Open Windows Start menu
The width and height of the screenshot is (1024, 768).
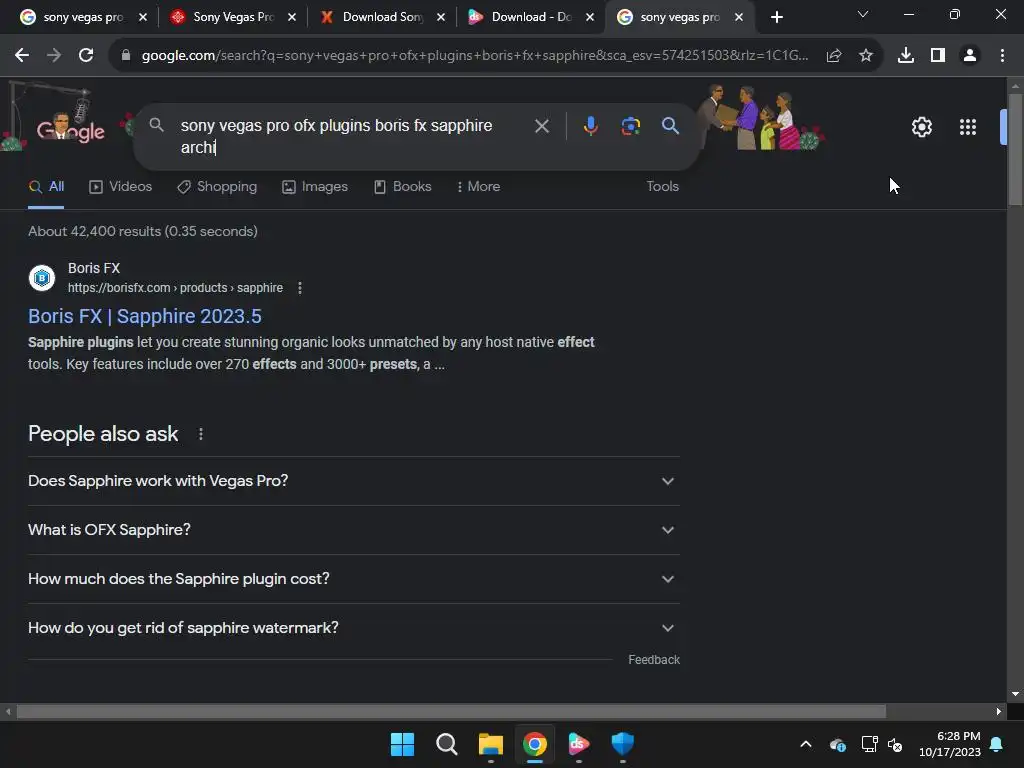point(402,744)
